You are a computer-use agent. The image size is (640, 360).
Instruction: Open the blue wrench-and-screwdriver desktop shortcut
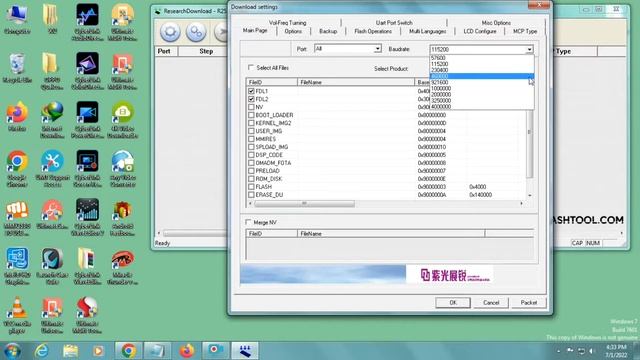pyautogui.click(x=52, y=168)
